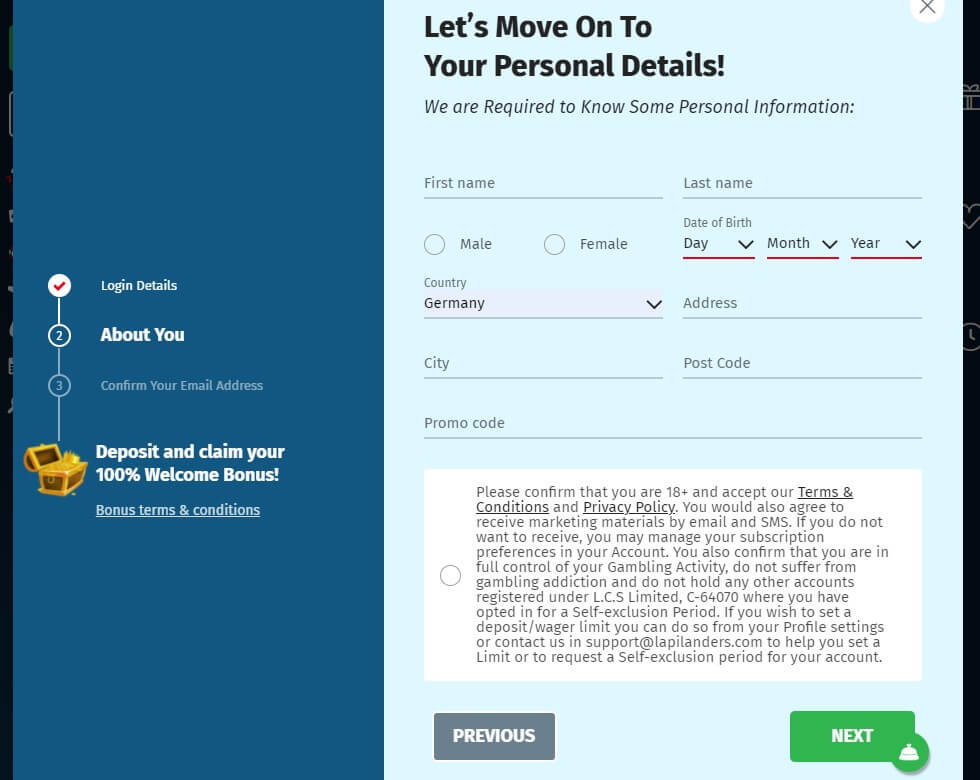Screen dimensions: 980x780
Task: Open support chat via bell icon
Action: (x=909, y=752)
